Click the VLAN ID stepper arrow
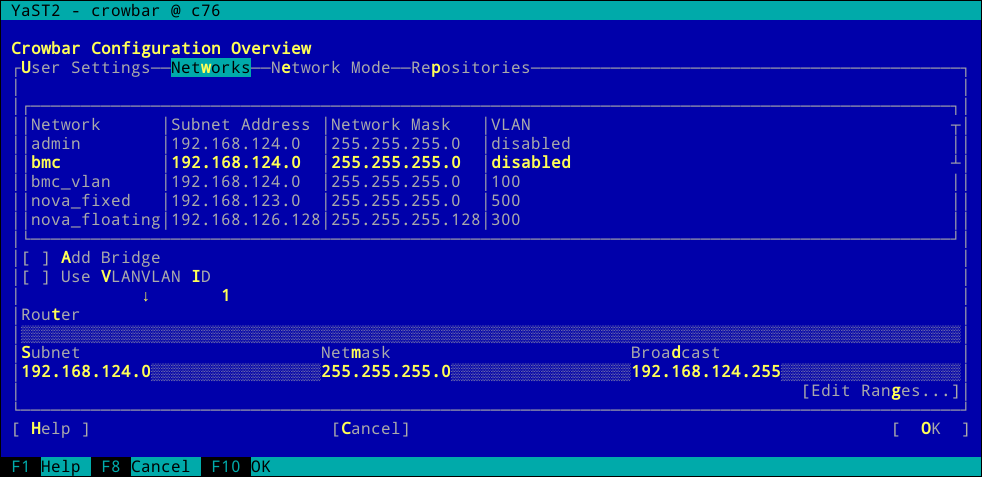The image size is (982, 477). (145, 296)
